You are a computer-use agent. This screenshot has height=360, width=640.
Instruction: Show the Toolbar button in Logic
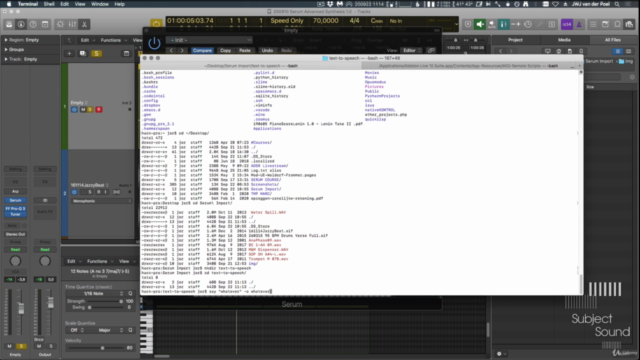click(x=45, y=24)
